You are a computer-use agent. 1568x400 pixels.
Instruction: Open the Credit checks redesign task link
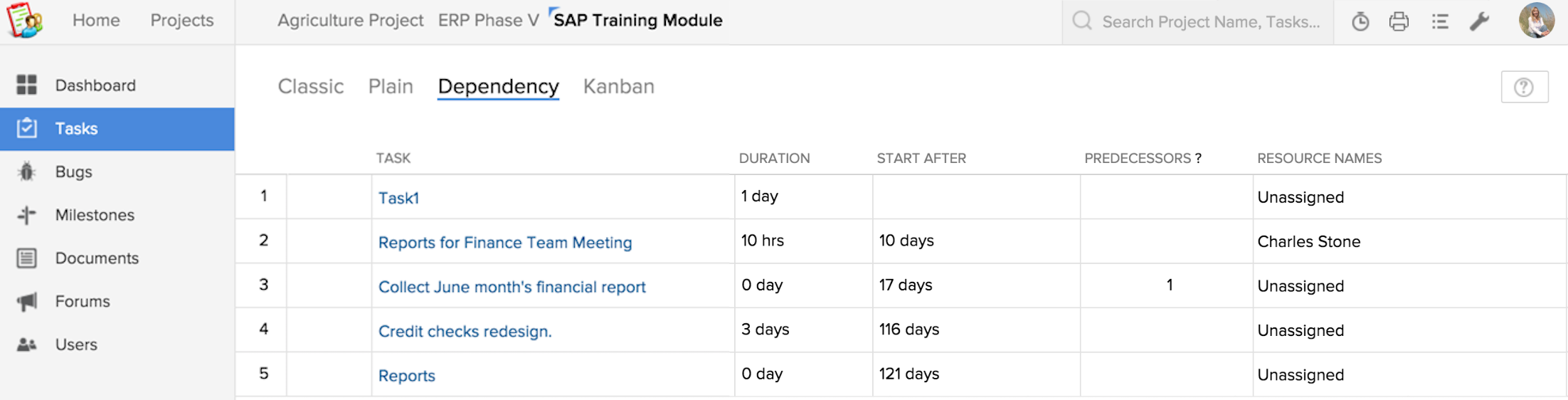(465, 332)
